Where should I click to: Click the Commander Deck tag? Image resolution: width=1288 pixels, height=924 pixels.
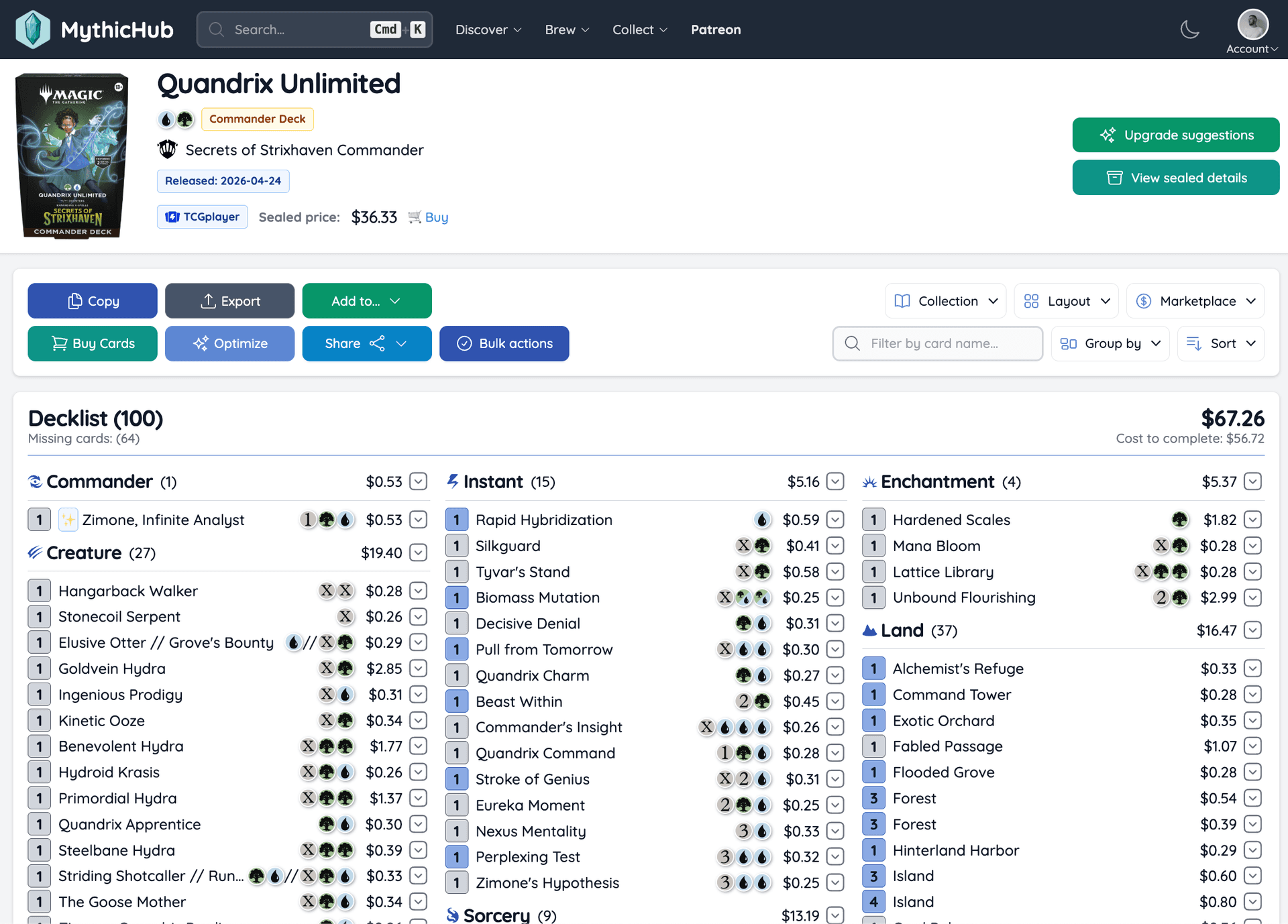click(x=258, y=119)
